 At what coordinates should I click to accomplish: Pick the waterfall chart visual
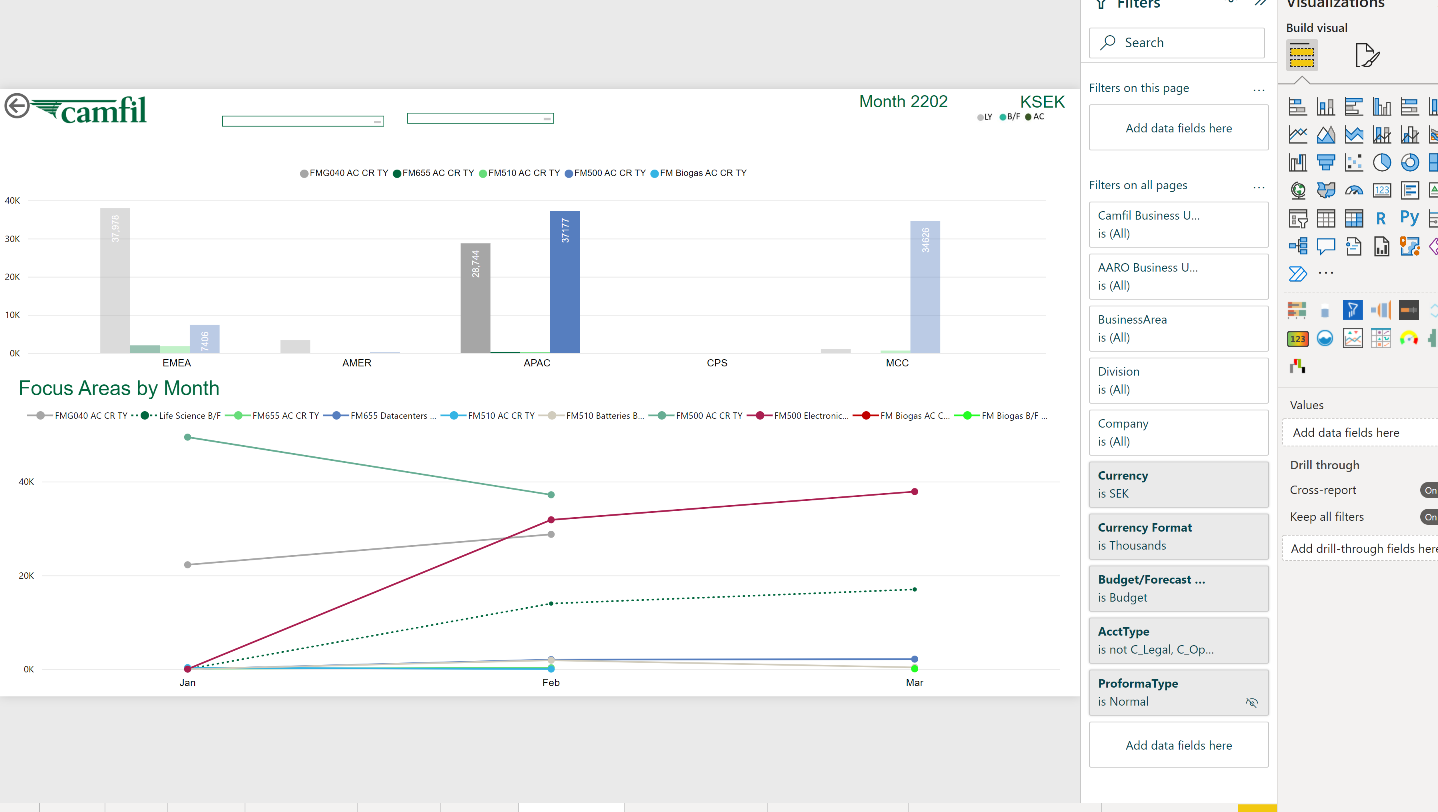point(1298,162)
